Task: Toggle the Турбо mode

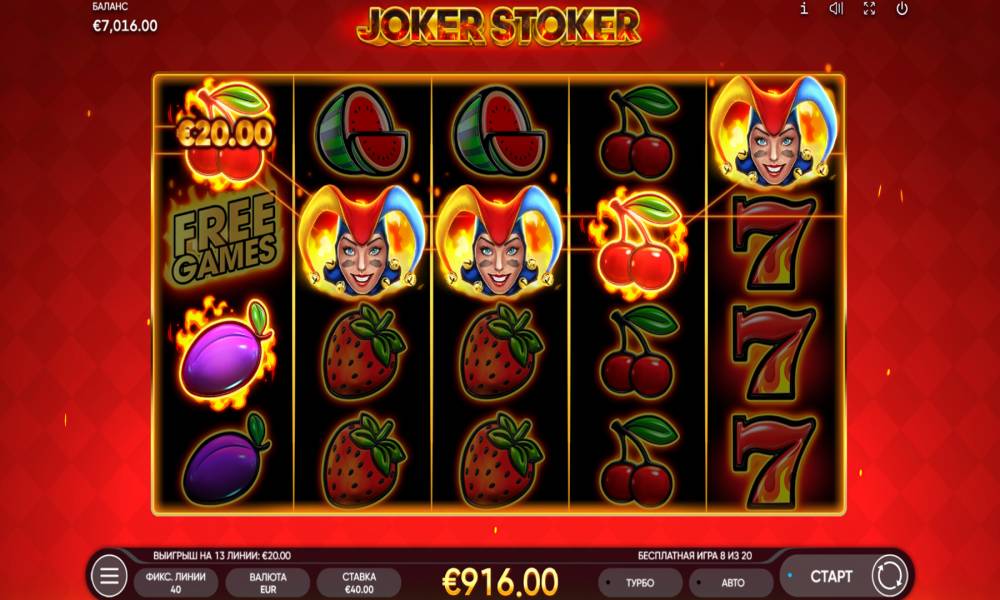Action: [x=640, y=583]
